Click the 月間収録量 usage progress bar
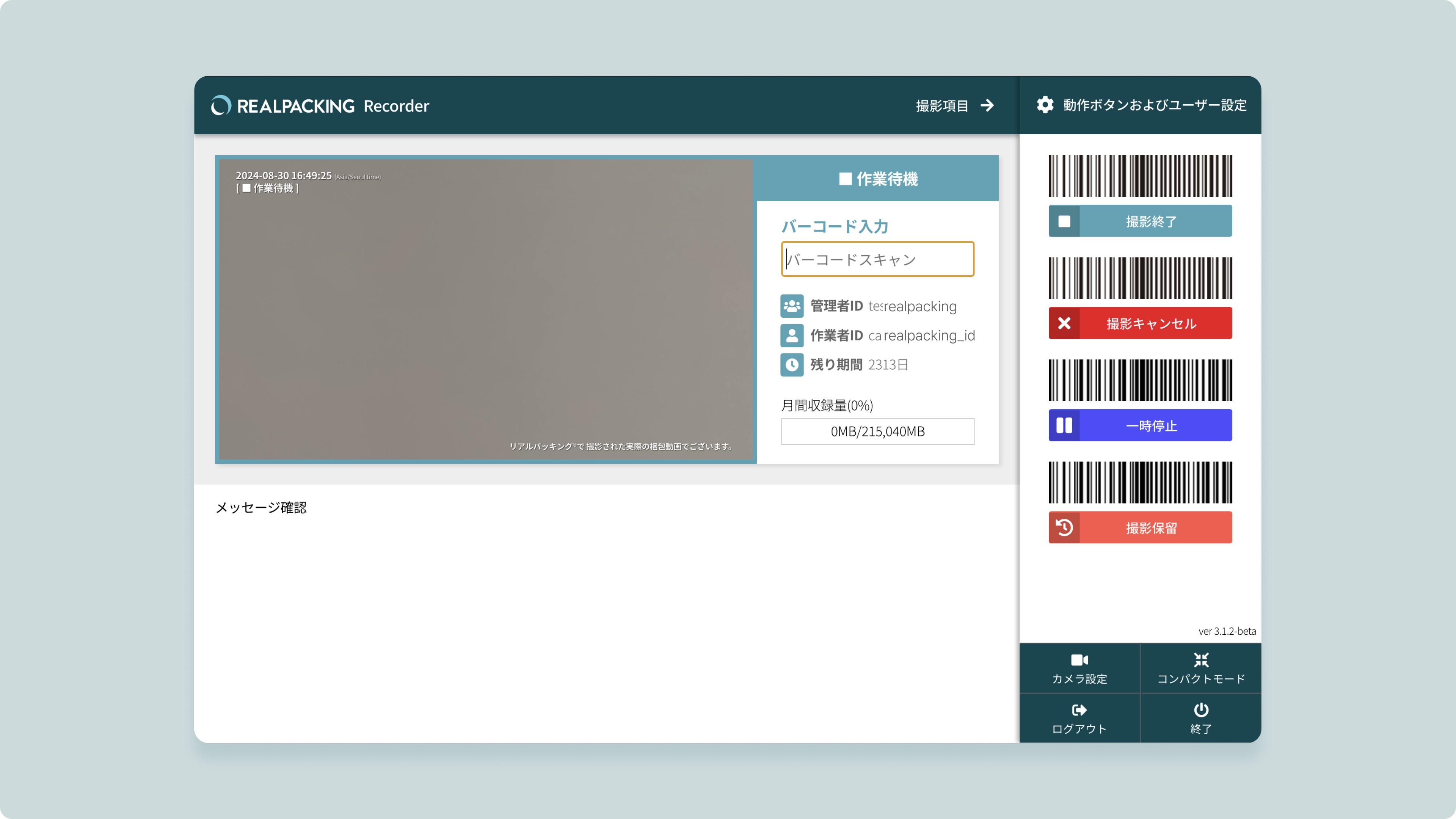The height and width of the screenshot is (819, 1456). click(x=877, y=431)
